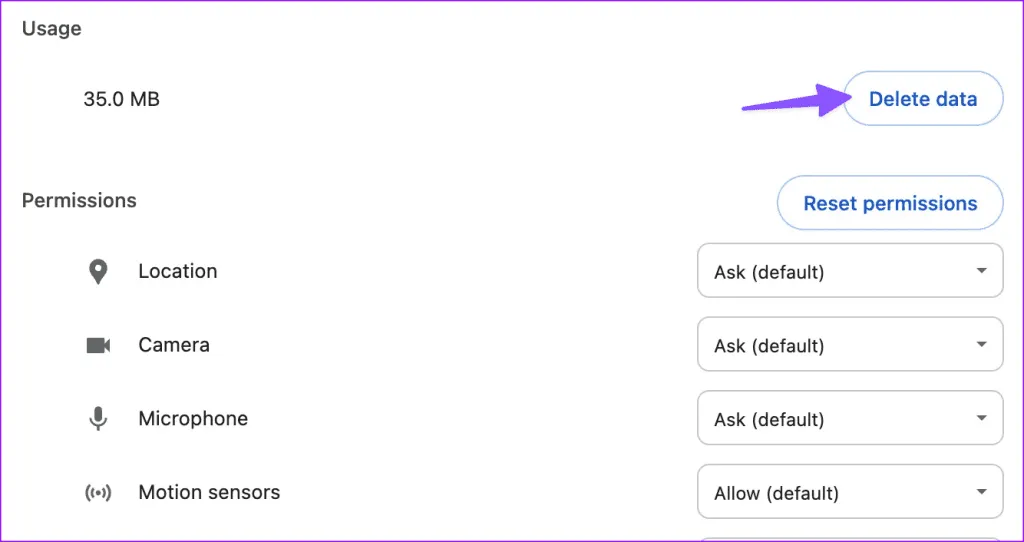Click the Motion sensors icon

click(98, 493)
